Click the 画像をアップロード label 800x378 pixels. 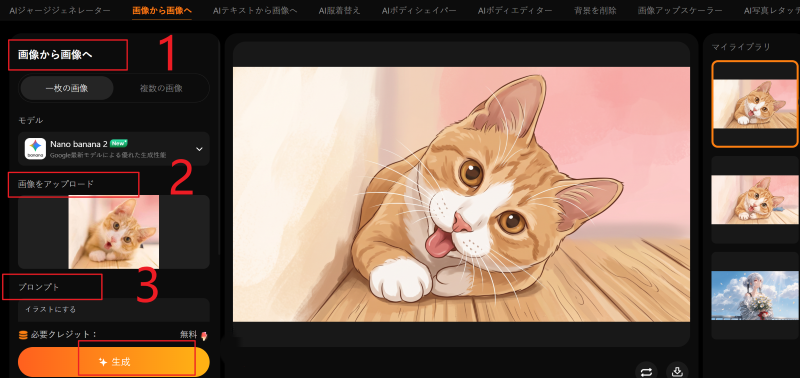click(56, 184)
